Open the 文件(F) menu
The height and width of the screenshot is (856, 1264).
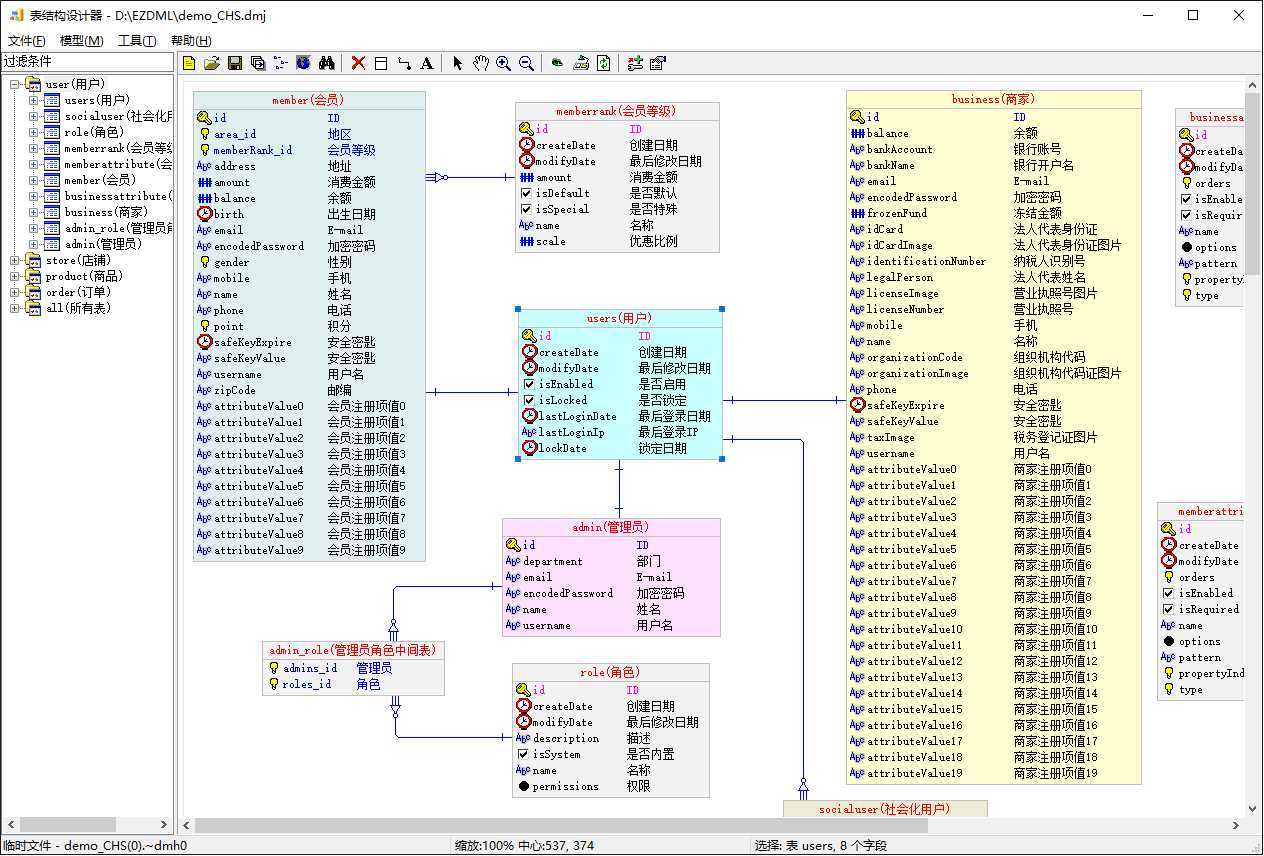point(26,41)
